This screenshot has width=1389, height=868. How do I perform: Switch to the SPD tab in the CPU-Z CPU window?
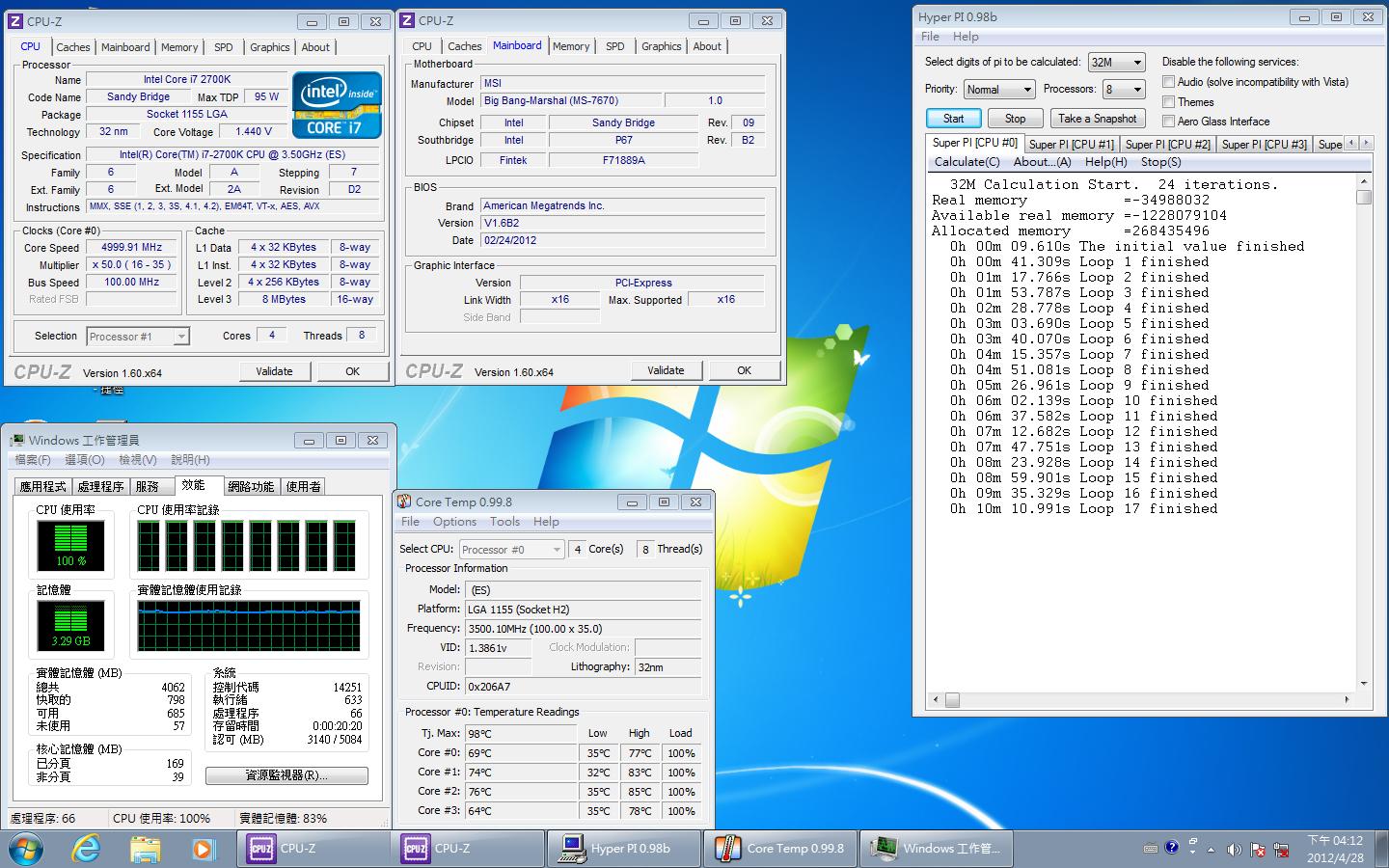pyautogui.click(x=224, y=47)
